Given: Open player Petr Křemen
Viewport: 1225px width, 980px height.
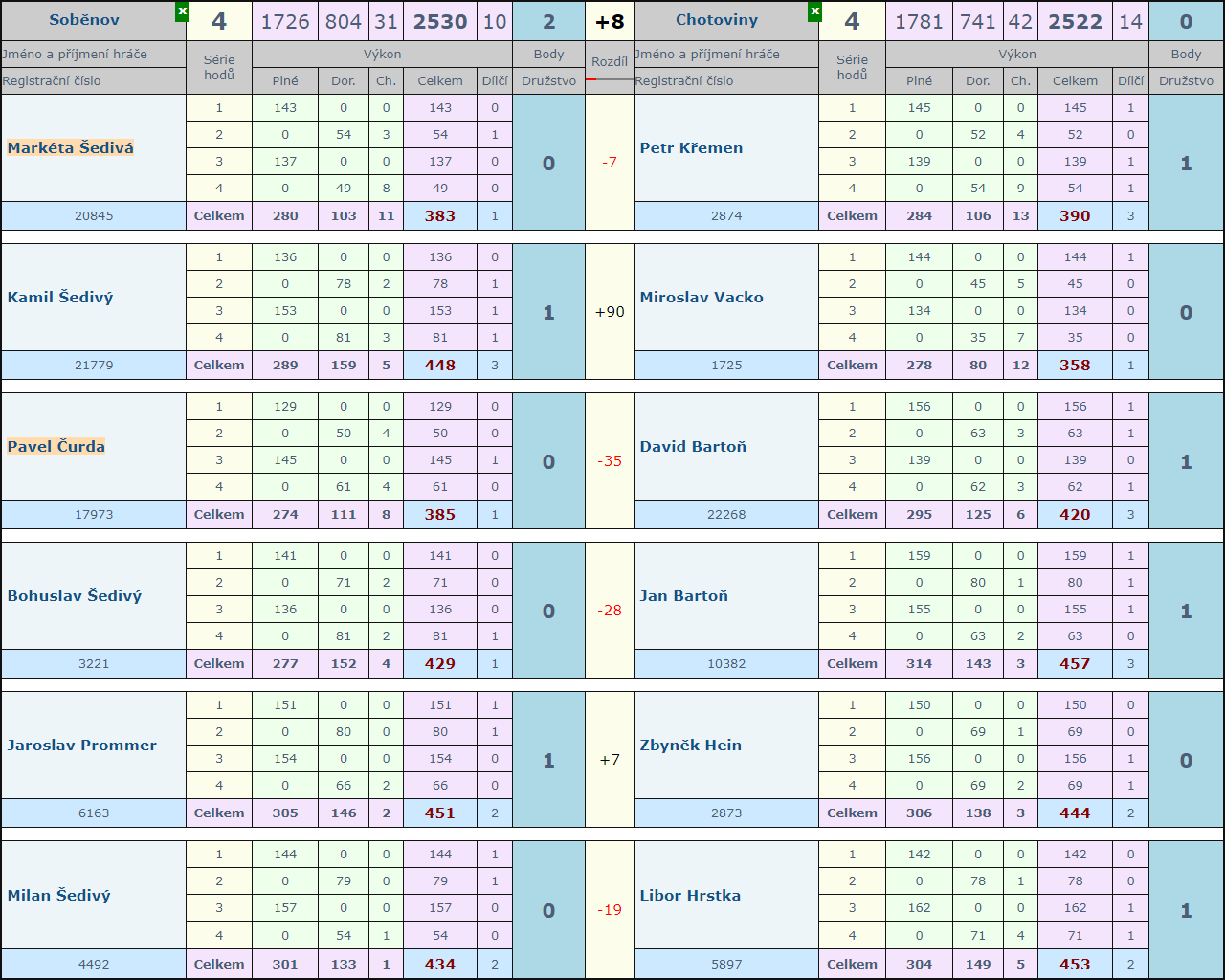Looking at the screenshot, I should point(691,147).
